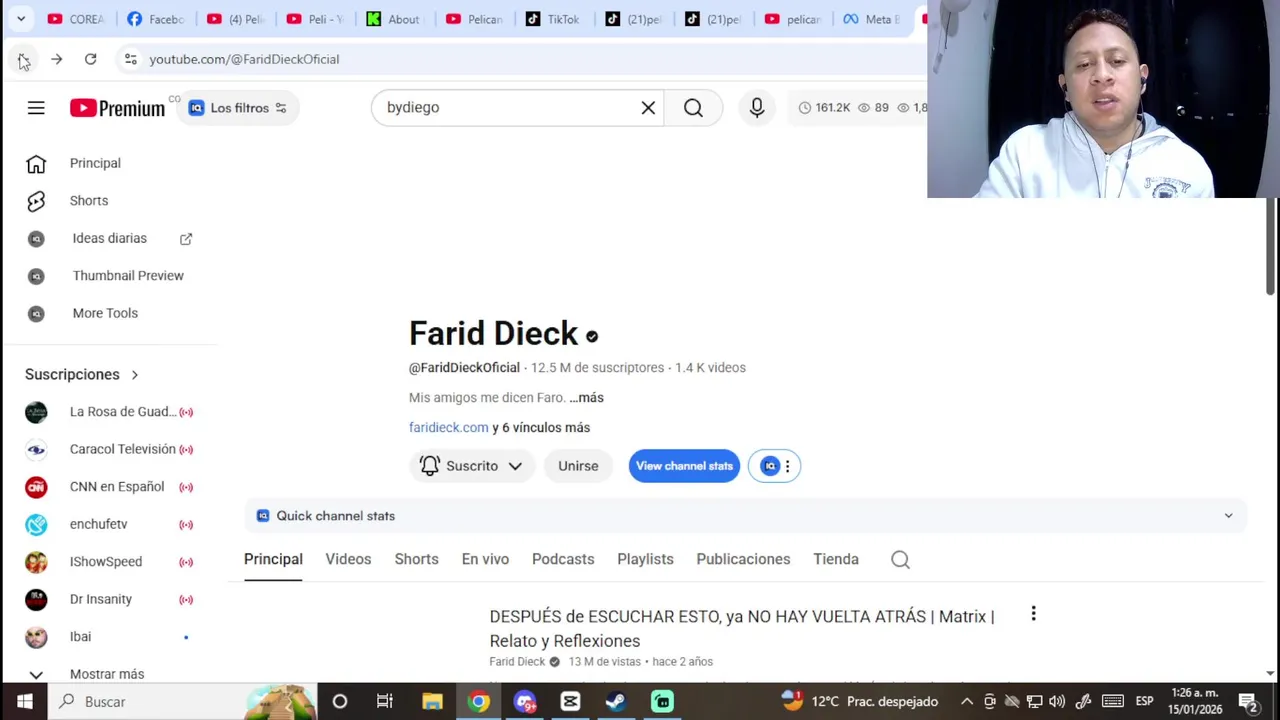Screen dimensions: 1280x720
Task: Switch to the Facebook browser tab
Action: coord(156,19)
